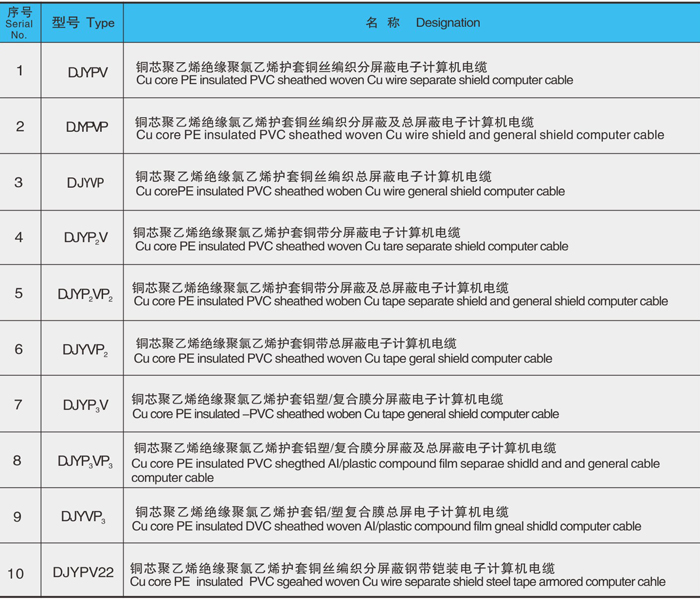This screenshot has height=599, width=700.
Task: Click the DJYPV woven Cu wire separate shield description
Action: (355, 72)
